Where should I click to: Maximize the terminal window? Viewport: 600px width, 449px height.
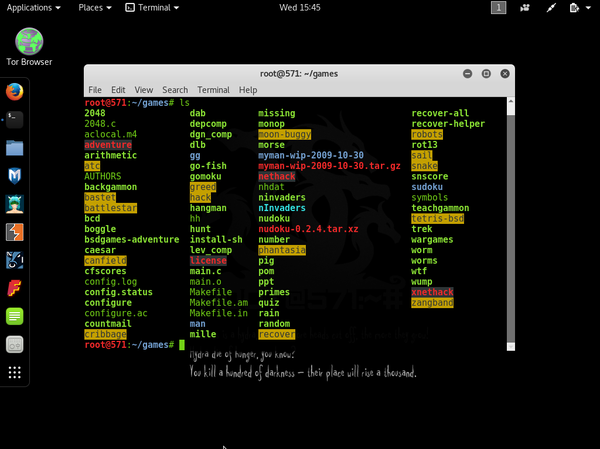pyautogui.click(x=486, y=73)
